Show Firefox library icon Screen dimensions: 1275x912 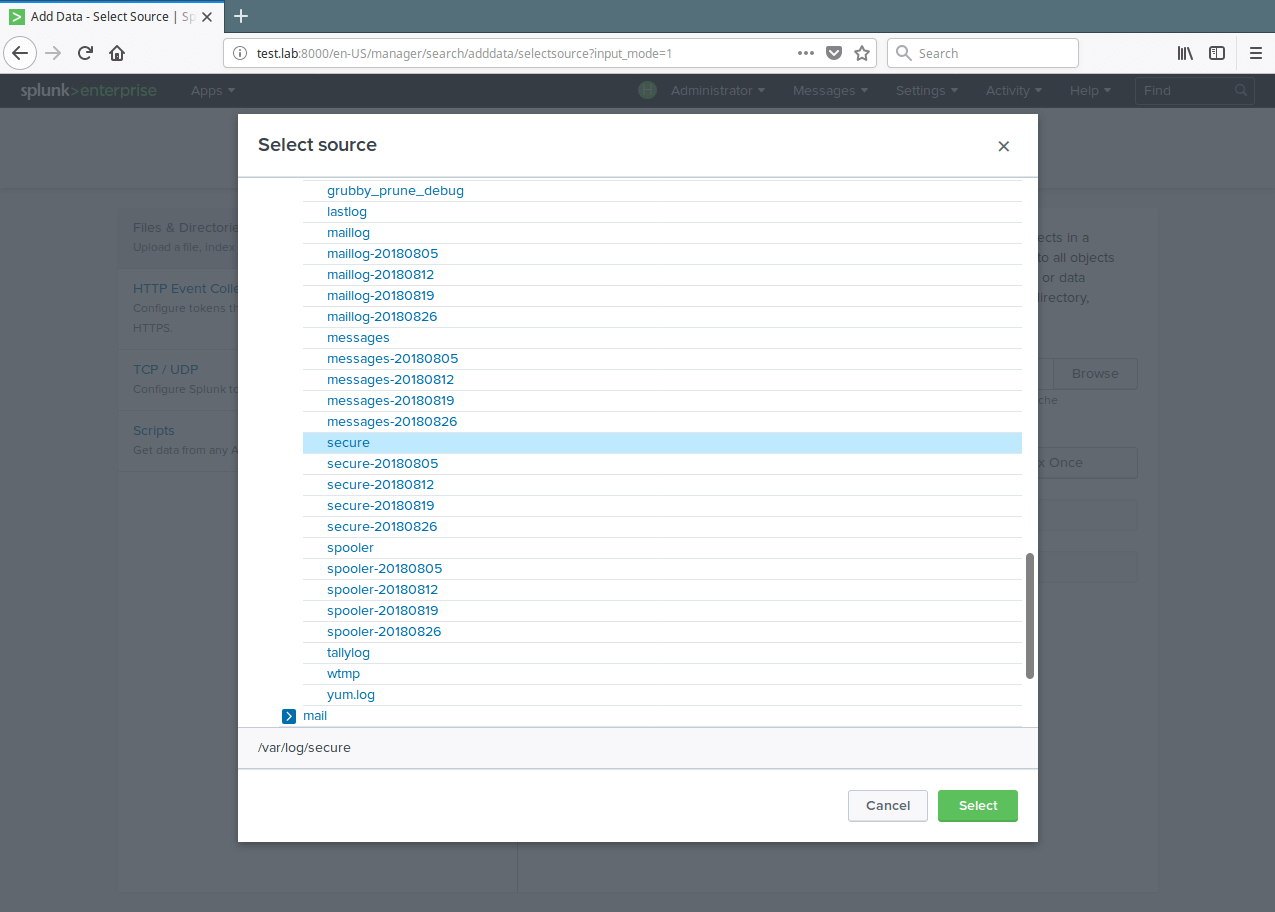1185,53
